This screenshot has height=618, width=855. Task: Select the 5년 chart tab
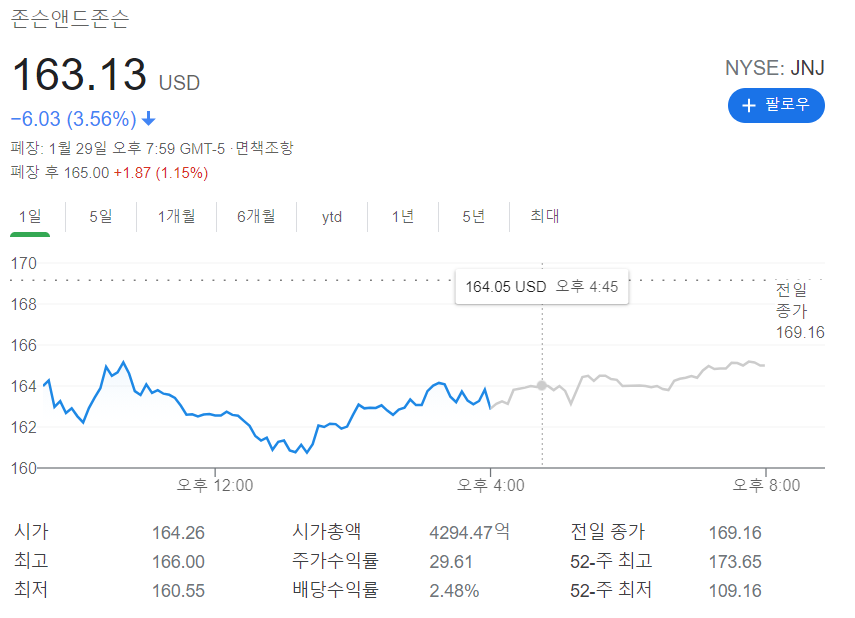[x=473, y=217]
